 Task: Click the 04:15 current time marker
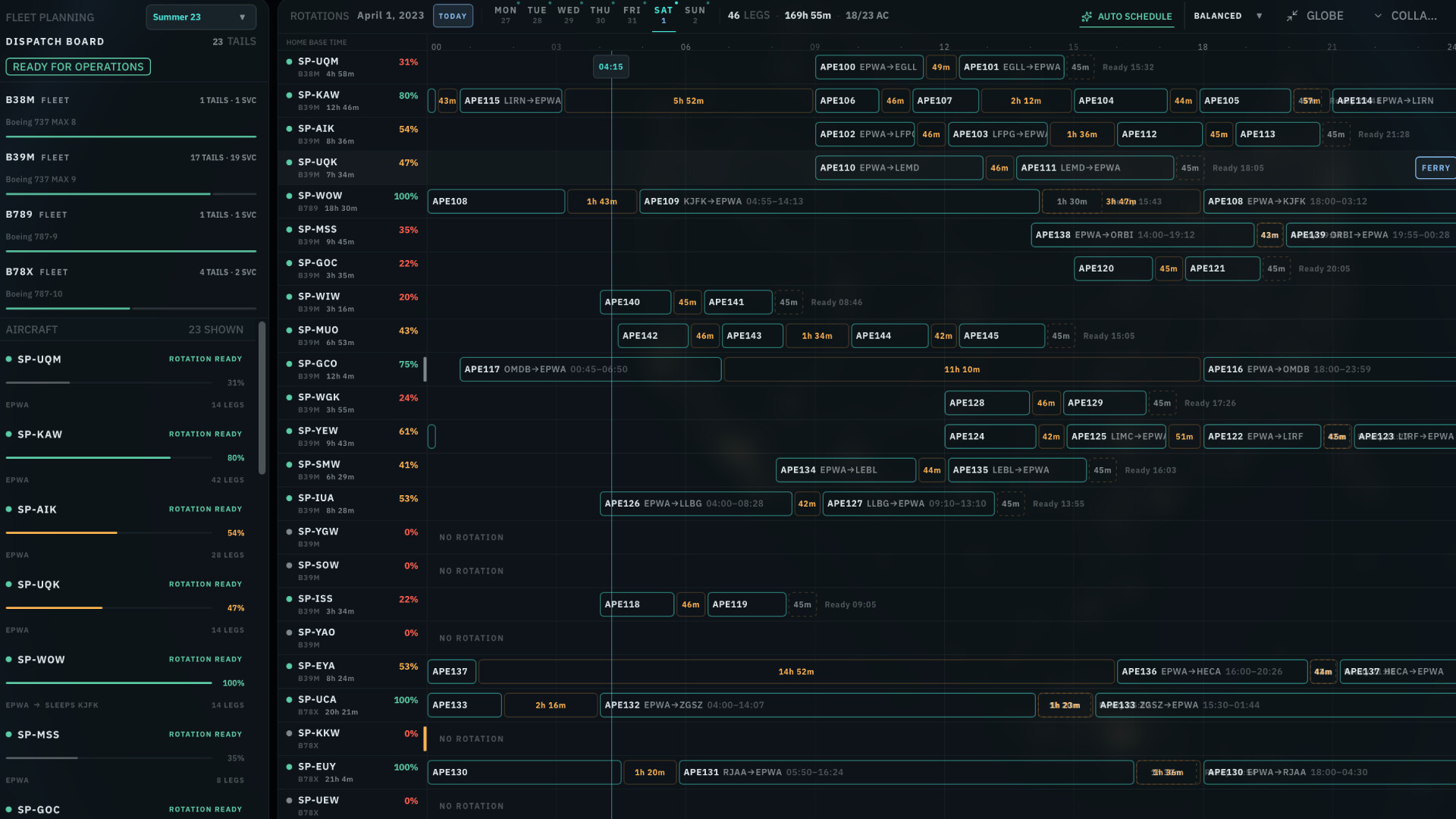point(610,67)
